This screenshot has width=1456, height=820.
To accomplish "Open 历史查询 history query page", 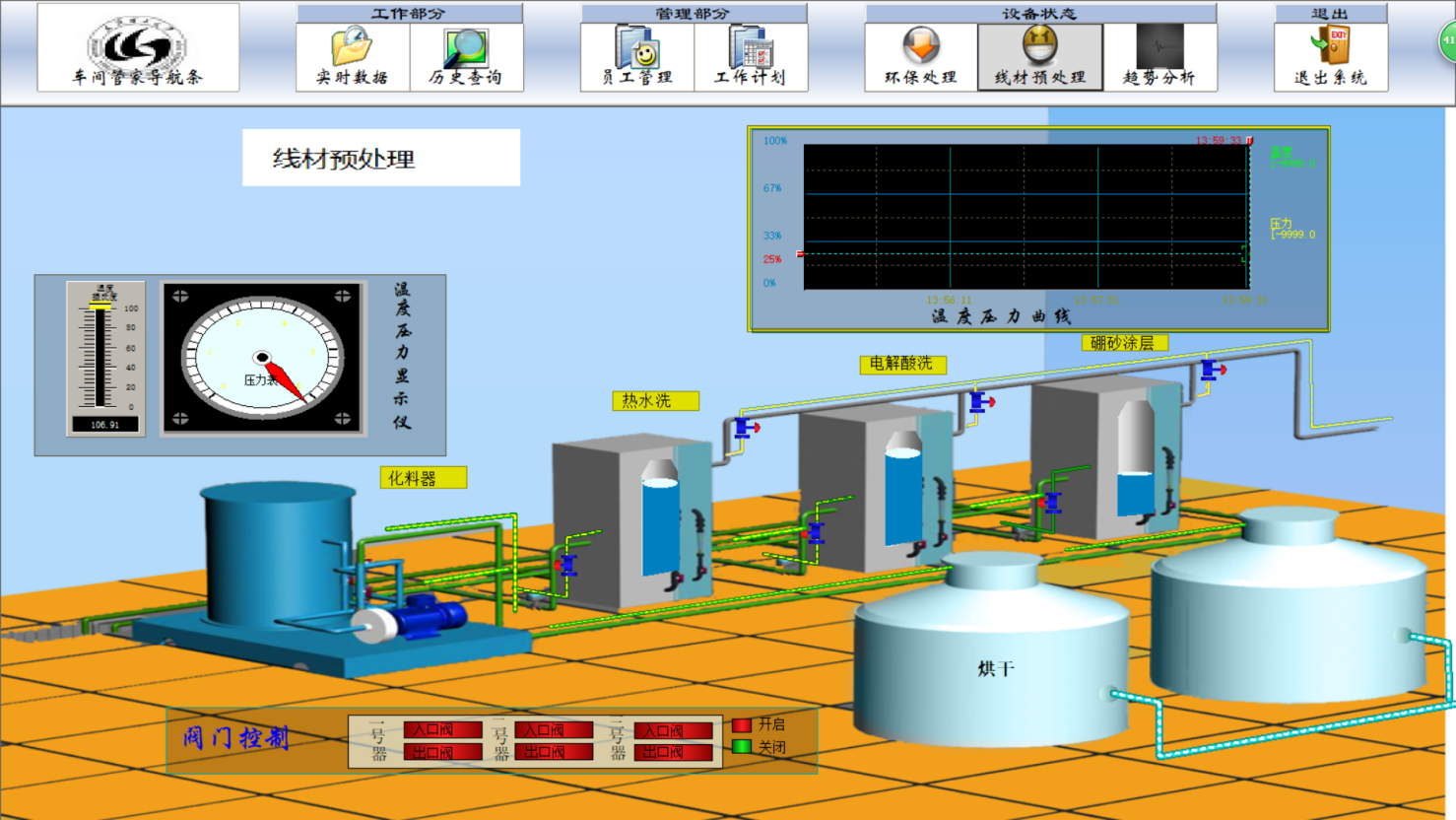I will pos(466,57).
